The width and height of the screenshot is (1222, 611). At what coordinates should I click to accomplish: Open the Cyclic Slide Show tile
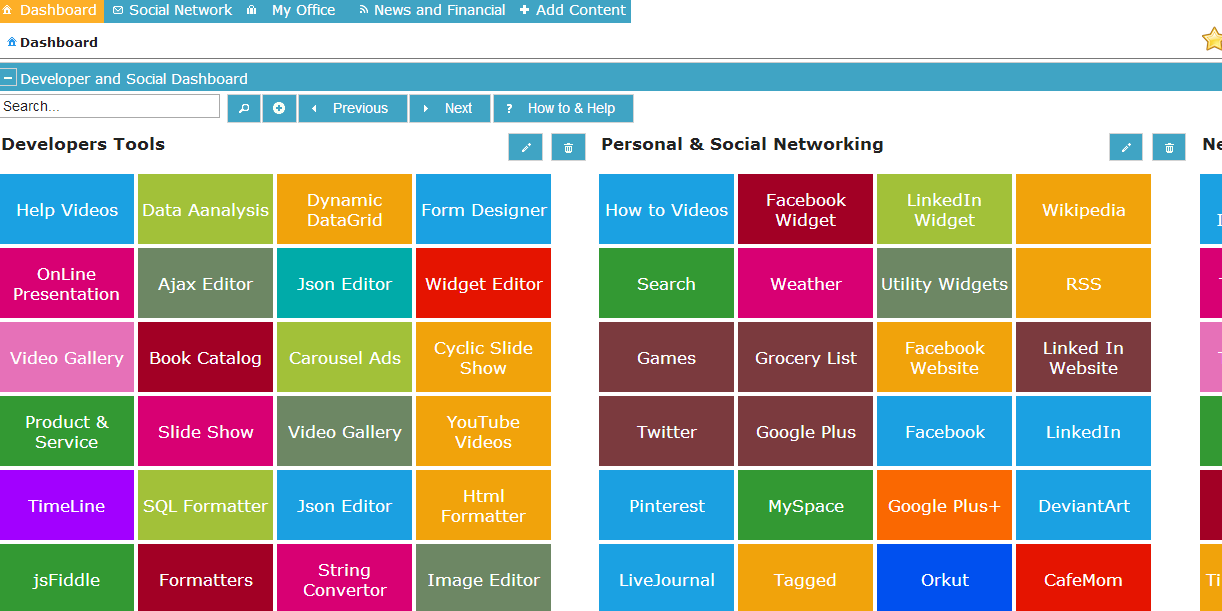[x=483, y=357]
